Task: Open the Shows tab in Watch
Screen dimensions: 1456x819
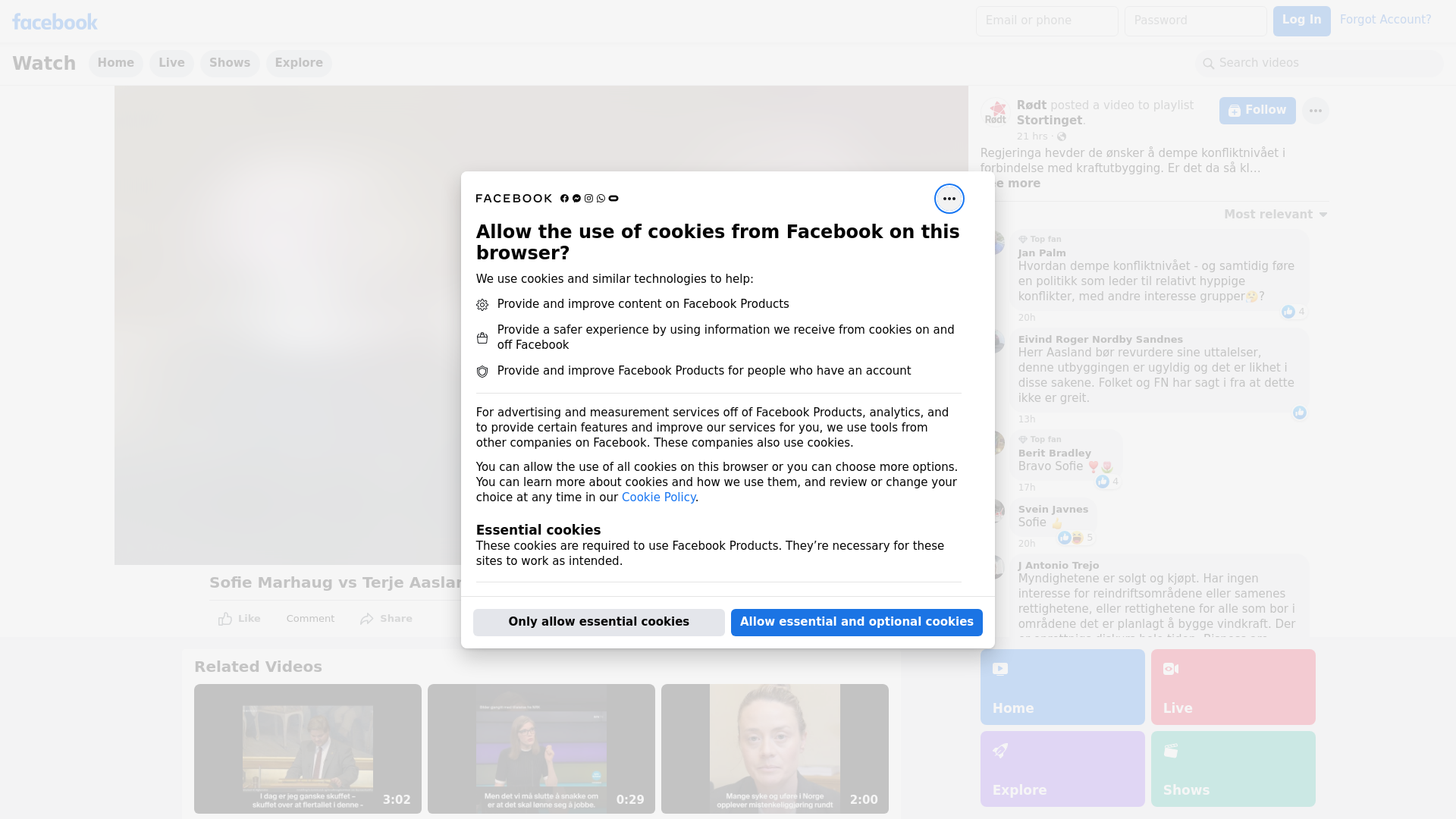Action: click(230, 63)
